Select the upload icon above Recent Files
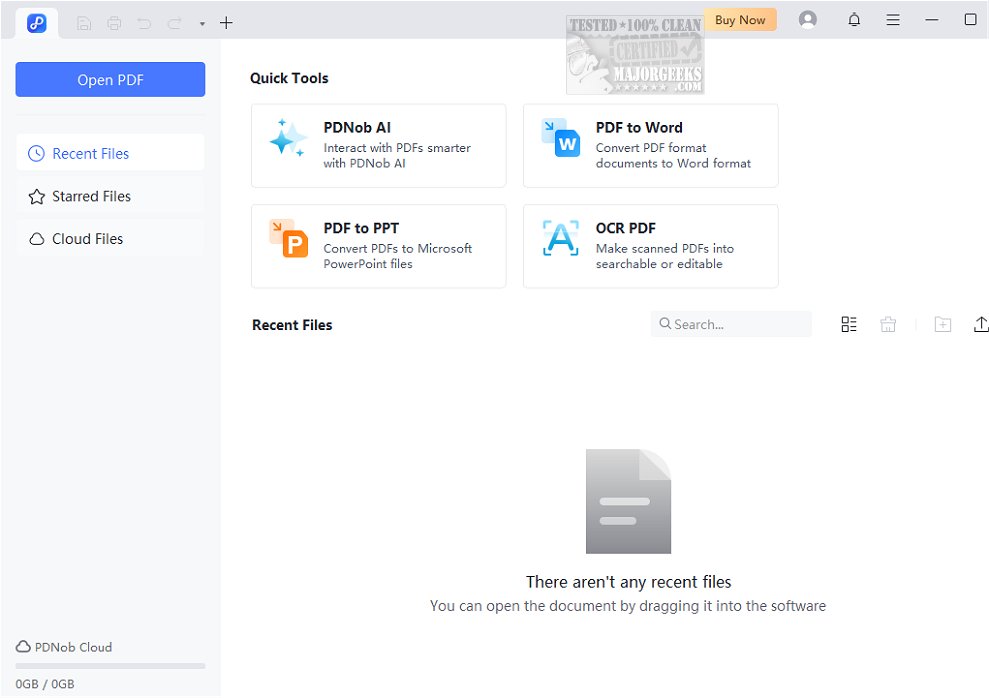The image size is (989, 698). [981, 324]
